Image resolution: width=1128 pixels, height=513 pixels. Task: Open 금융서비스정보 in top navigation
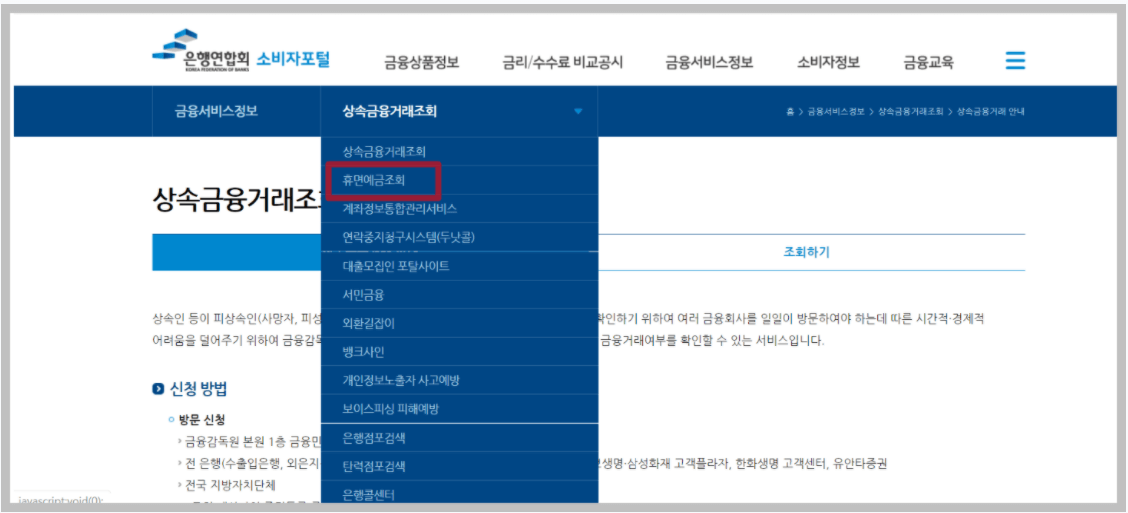[x=709, y=62]
